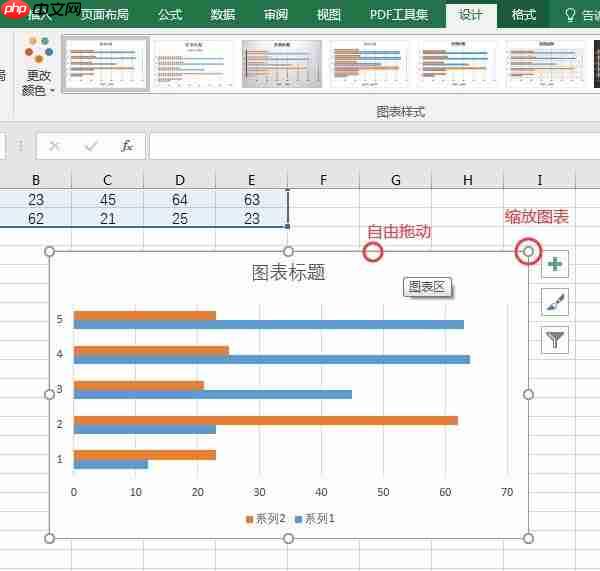
Task: Open the chart elements plus button
Action: coord(555,264)
